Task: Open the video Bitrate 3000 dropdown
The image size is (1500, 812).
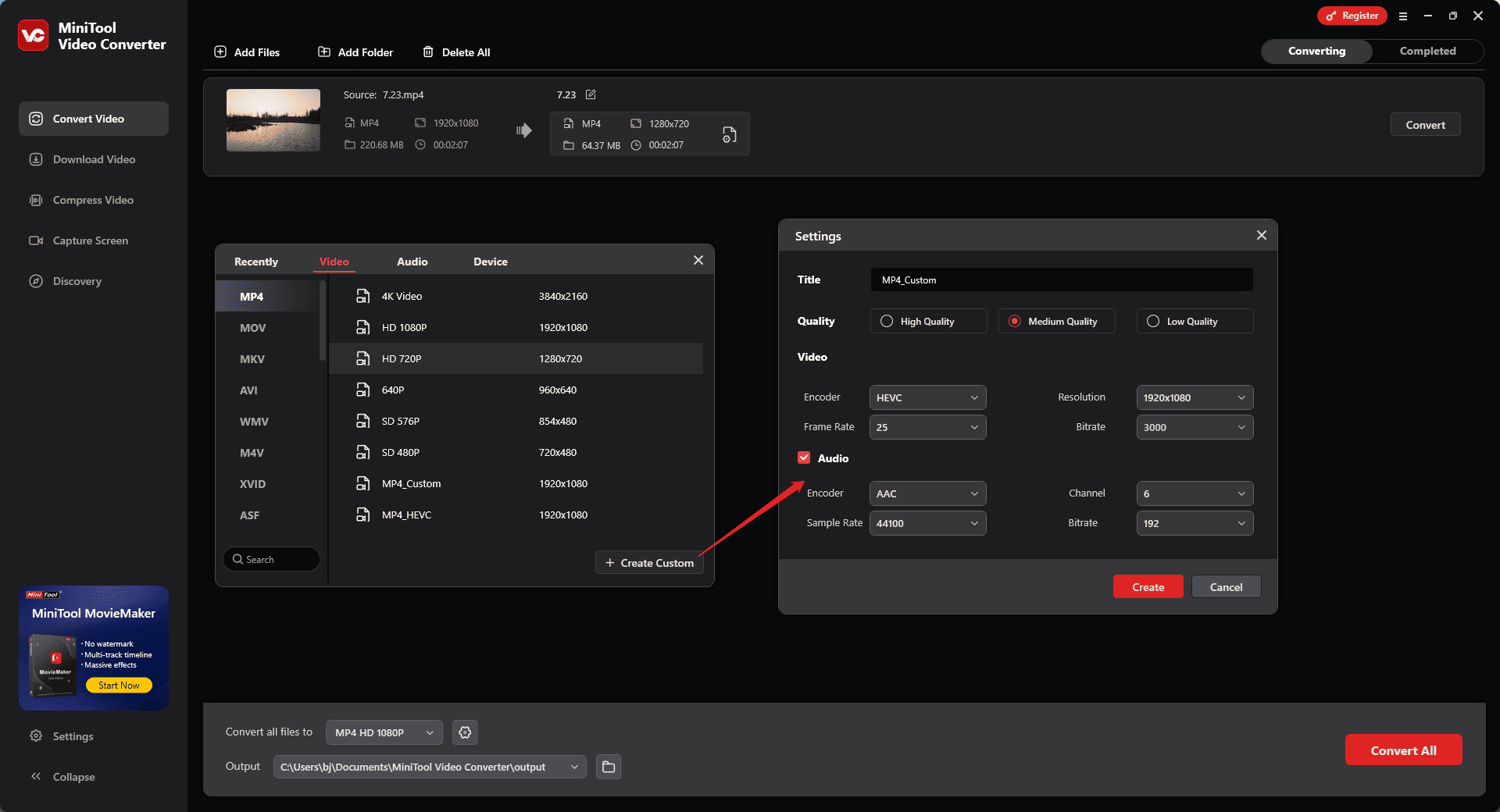Action: (1195, 427)
